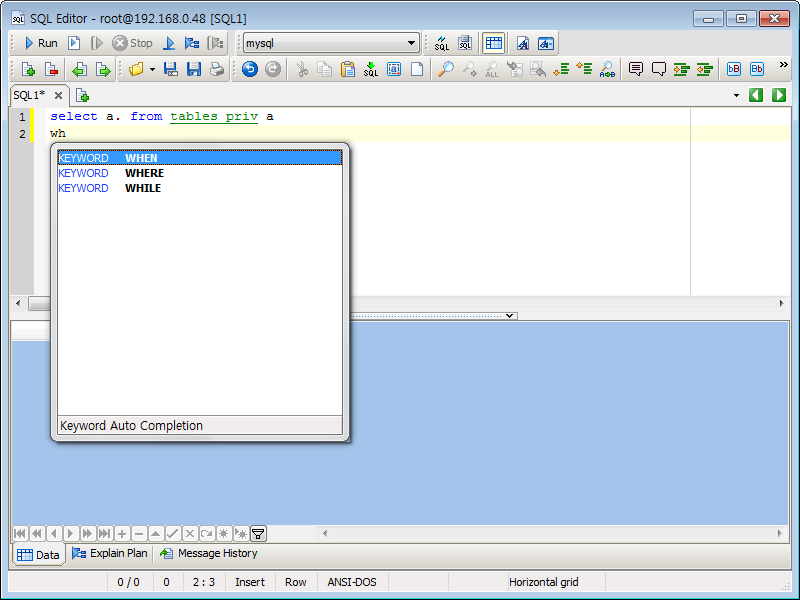Click the blue Undo icon

249,69
